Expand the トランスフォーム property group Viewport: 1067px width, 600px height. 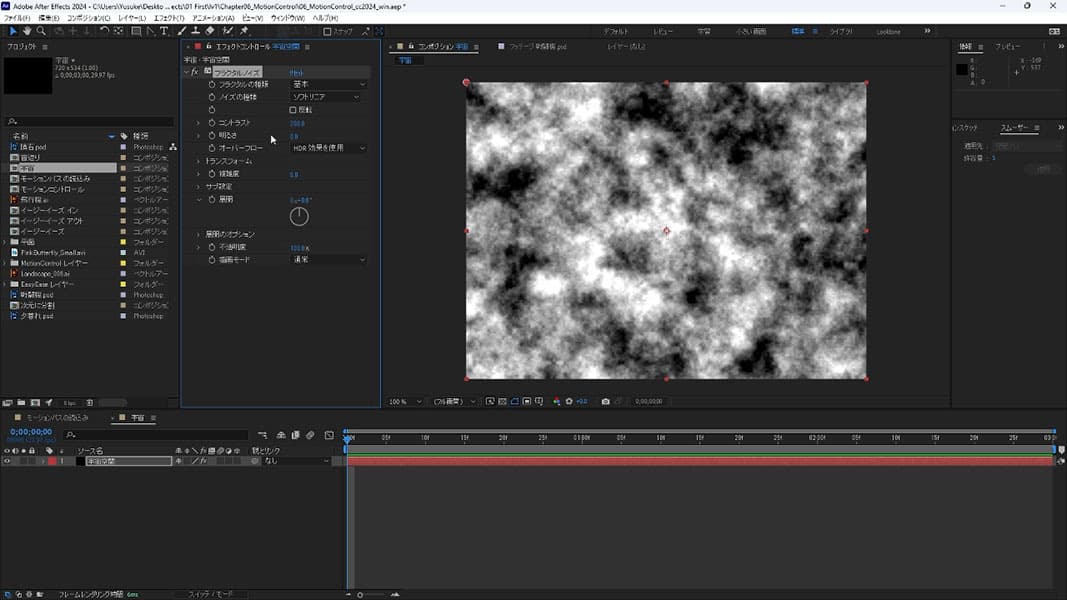point(199,161)
